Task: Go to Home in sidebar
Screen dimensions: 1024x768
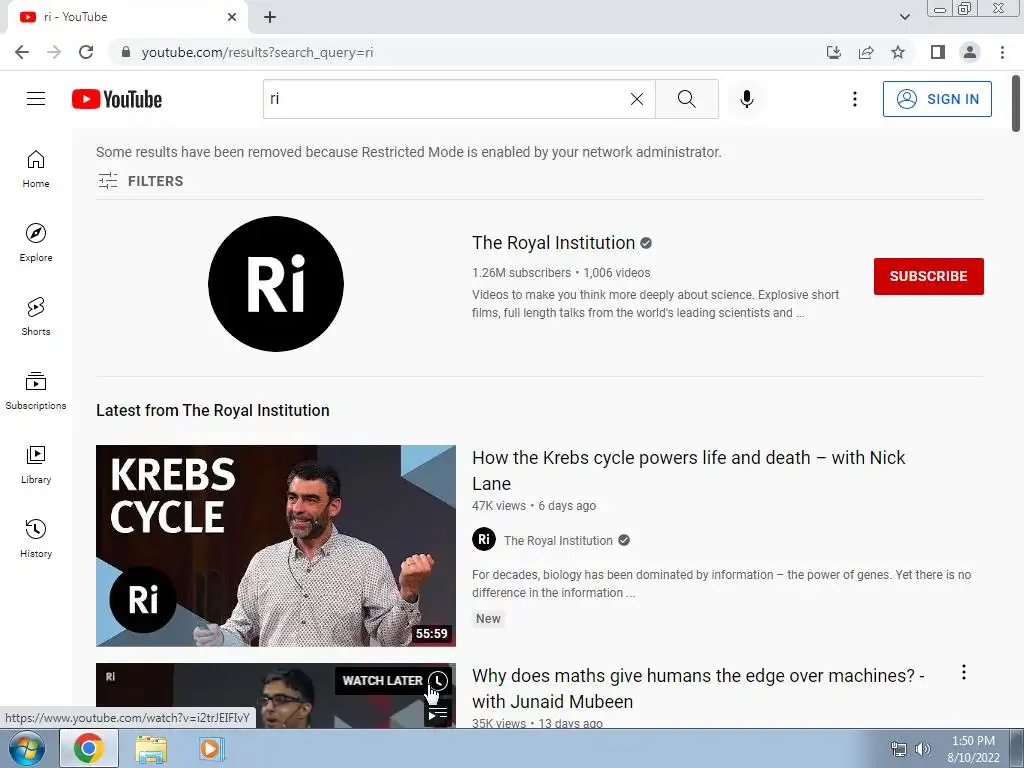Action: [36, 169]
